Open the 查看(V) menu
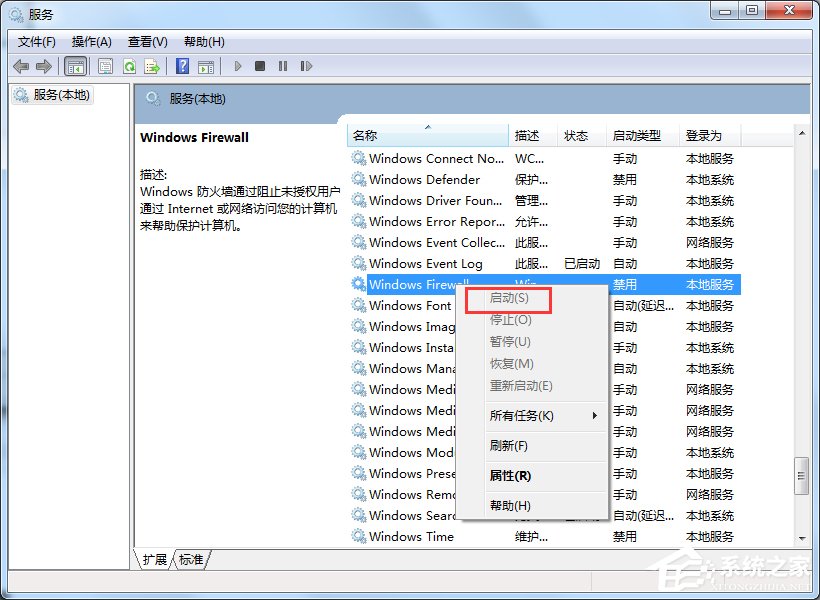820x600 pixels. [x=146, y=41]
